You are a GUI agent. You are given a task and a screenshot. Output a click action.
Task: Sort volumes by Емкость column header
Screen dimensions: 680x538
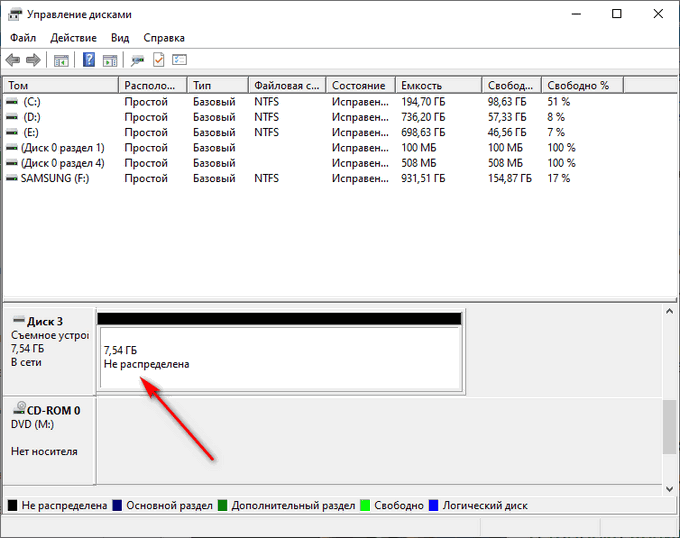click(438, 85)
